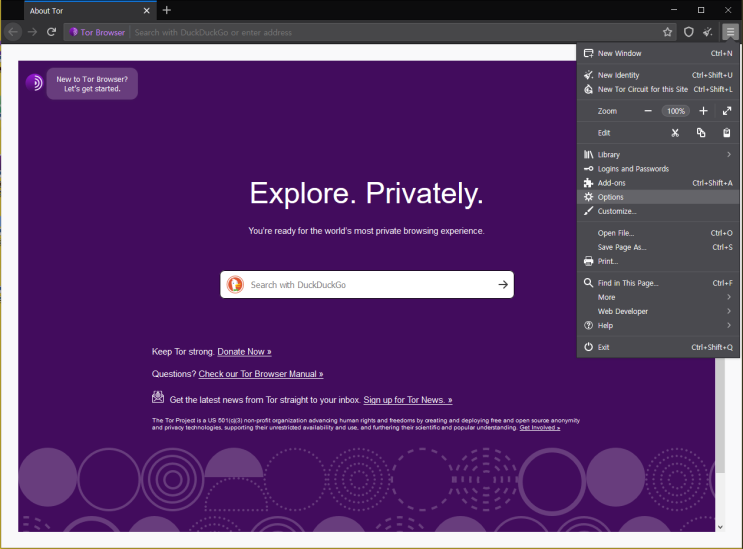Click the page vertical scrollbar thumb
Screen dimensions: 743x549
pyautogui.click(x=720, y=415)
